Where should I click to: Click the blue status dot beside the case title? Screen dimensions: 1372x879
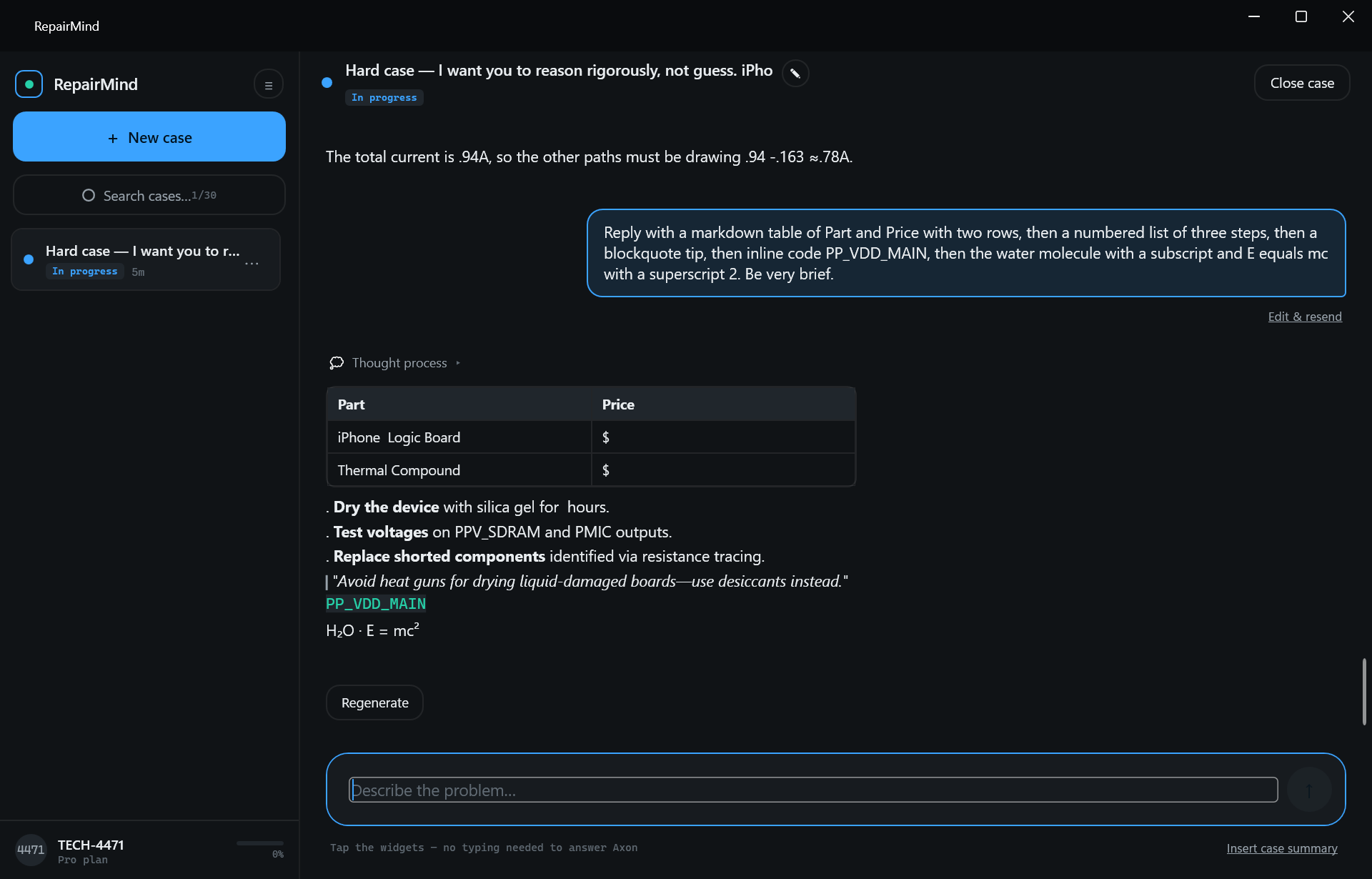[x=327, y=83]
